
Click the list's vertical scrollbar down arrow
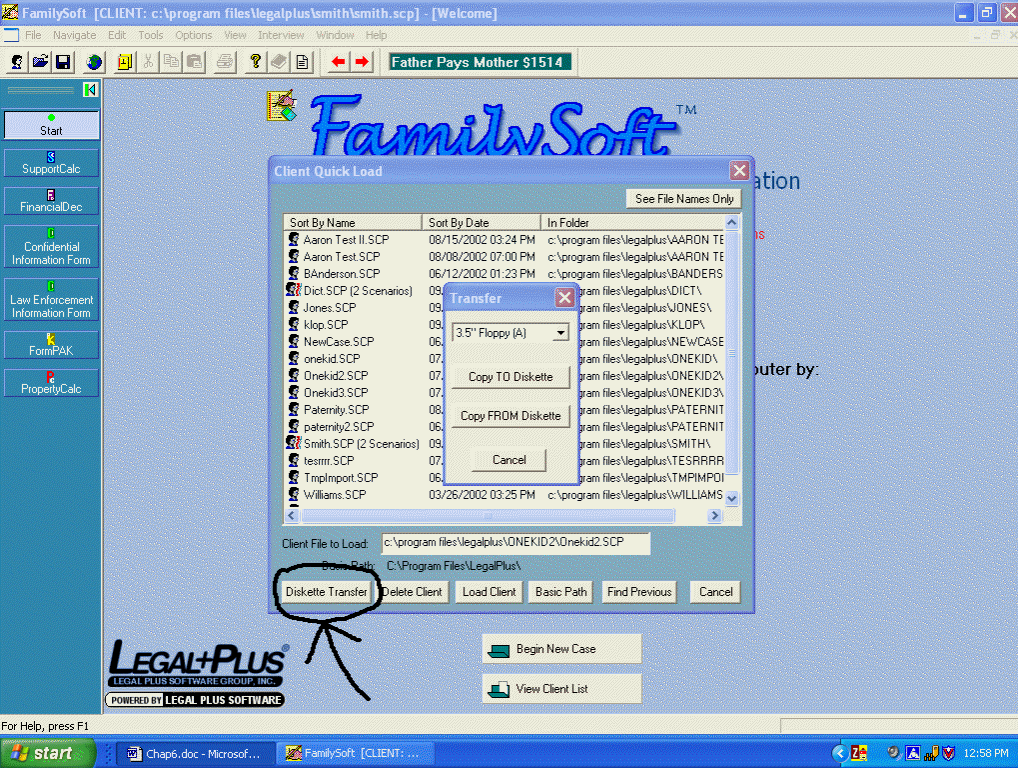pos(731,498)
